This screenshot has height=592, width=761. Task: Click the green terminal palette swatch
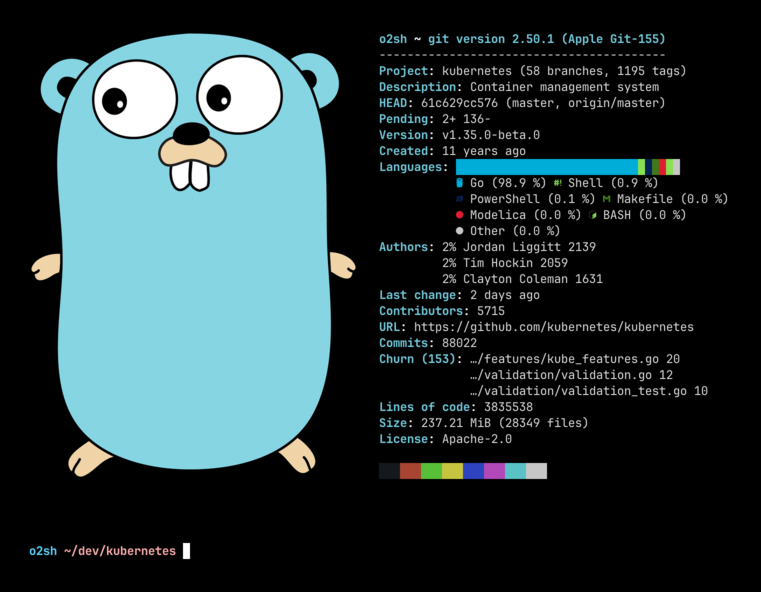point(431,471)
